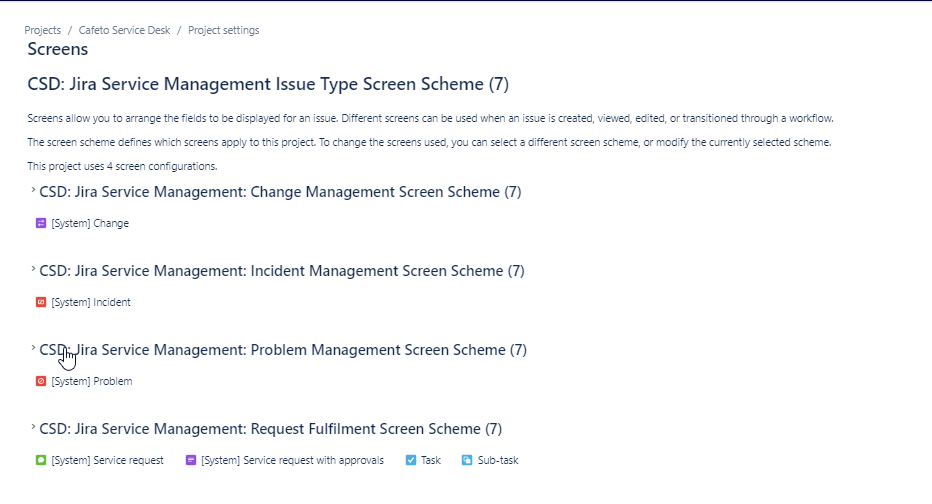932x504 pixels.
Task: Open Cafeto Service Desk breadcrumb
Action: tap(124, 30)
